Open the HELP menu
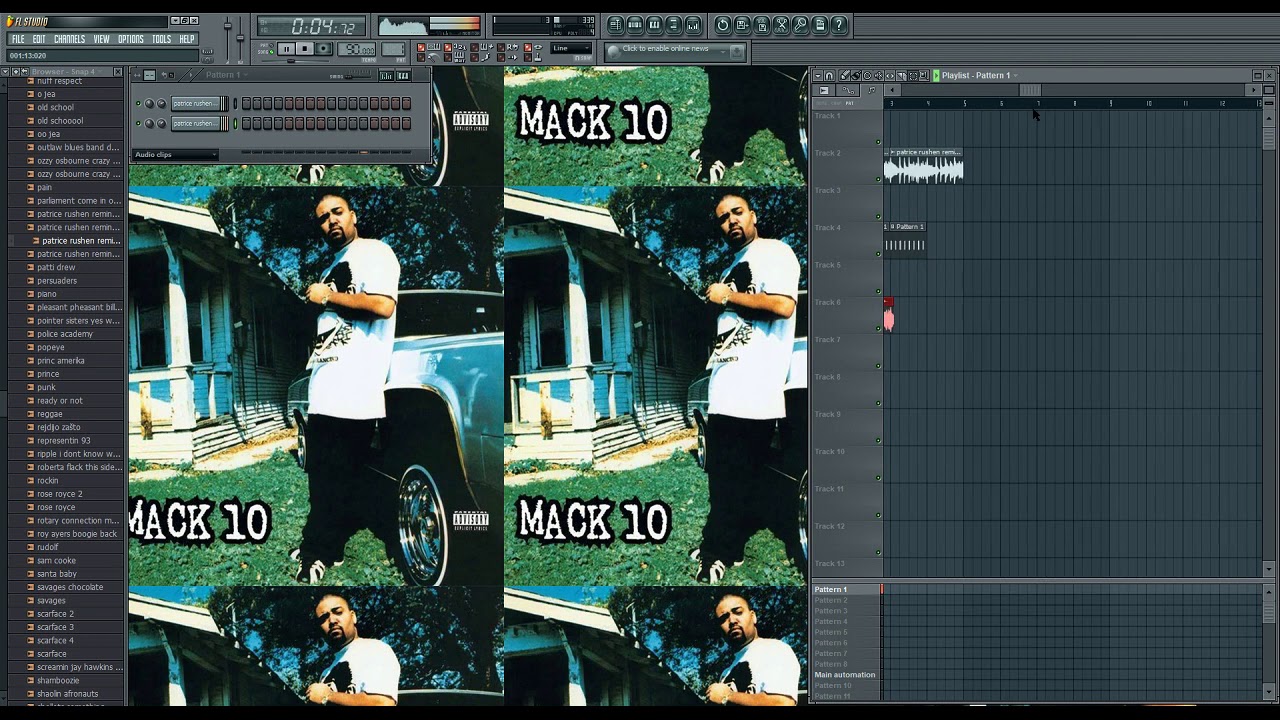Viewport: 1280px width, 720px height. (187, 39)
